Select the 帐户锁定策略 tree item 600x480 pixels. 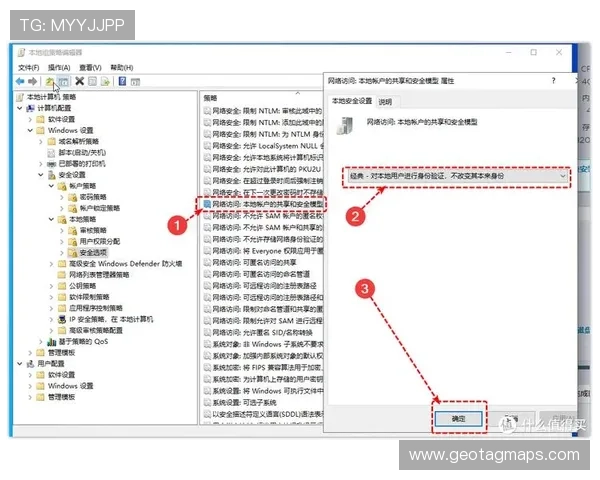click(x=100, y=209)
